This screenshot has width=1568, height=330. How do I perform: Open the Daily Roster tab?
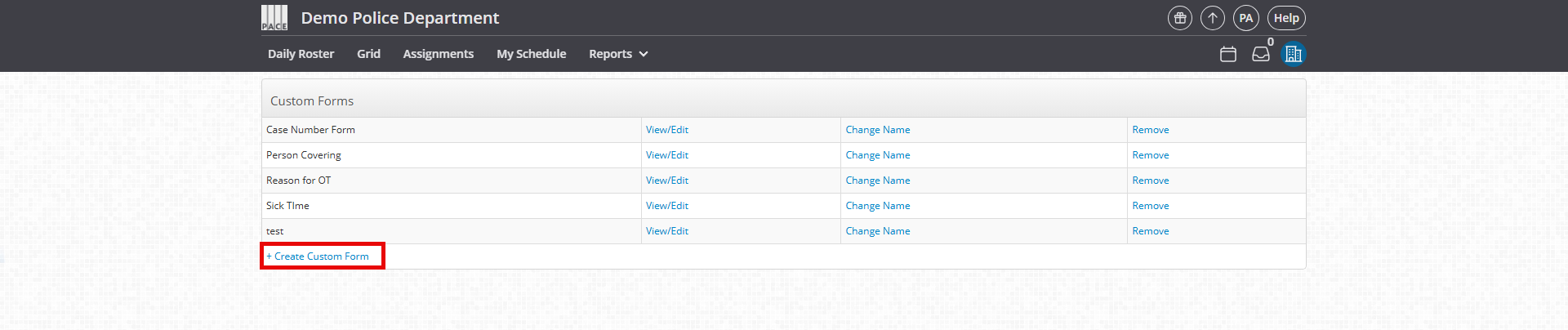pos(301,54)
